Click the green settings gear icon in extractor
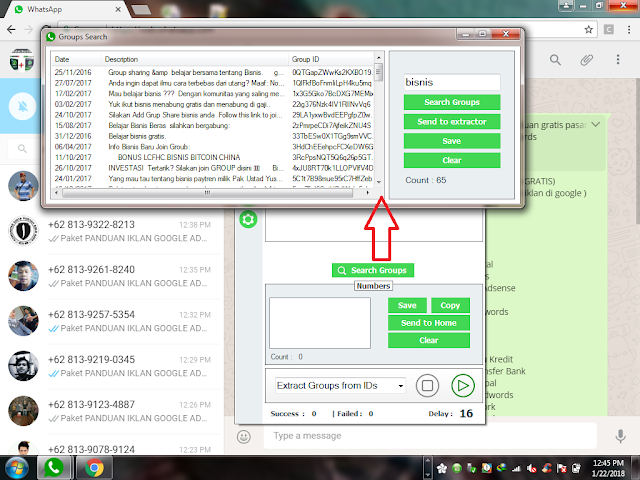 [x=248, y=220]
